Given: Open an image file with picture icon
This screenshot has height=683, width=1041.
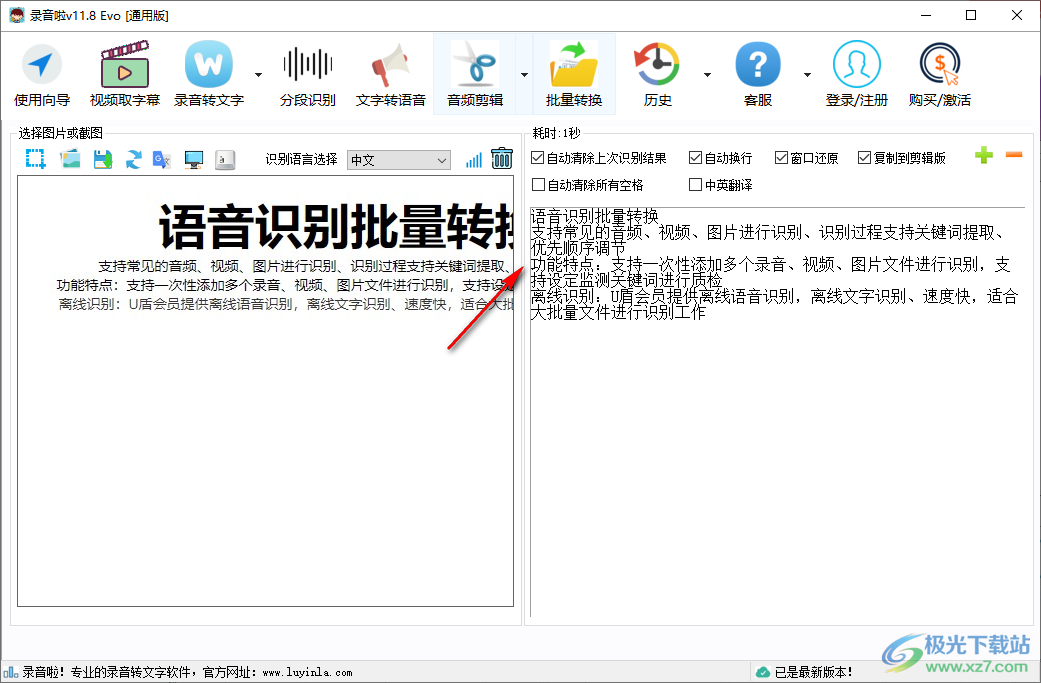Looking at the screenshot, I should (70, 159).
